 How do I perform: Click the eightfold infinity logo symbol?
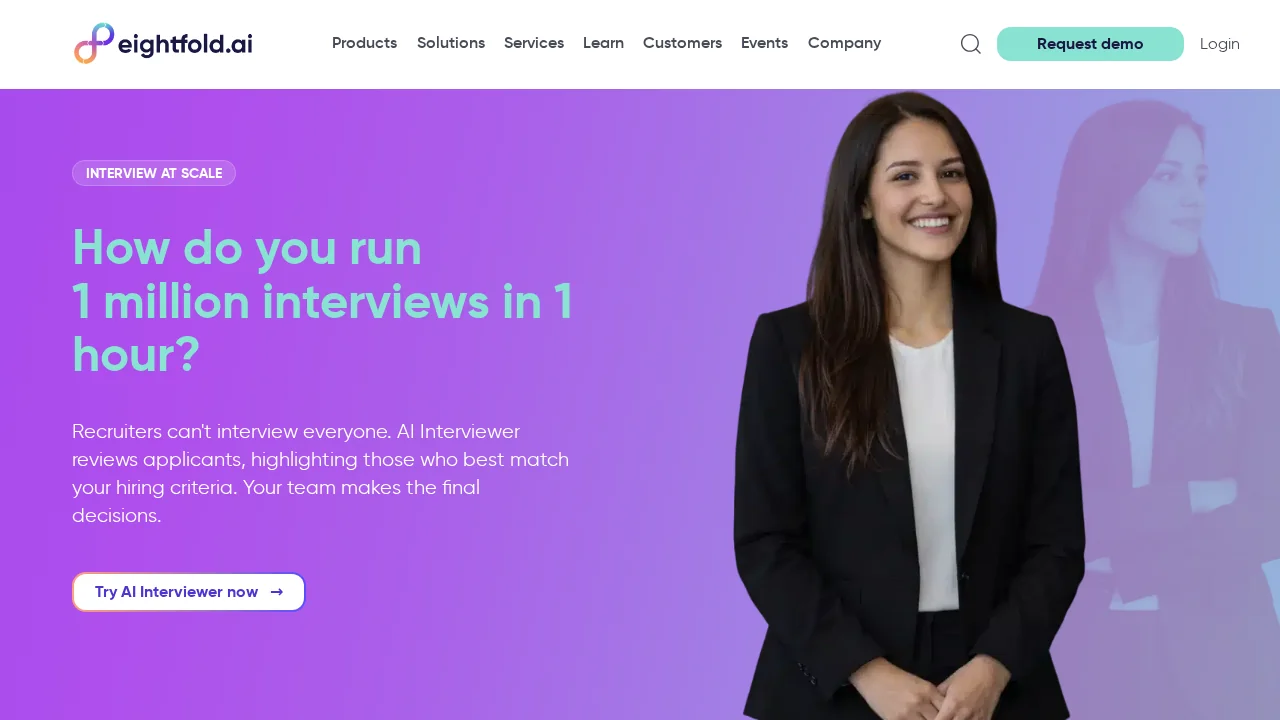(x=94, y=43)
